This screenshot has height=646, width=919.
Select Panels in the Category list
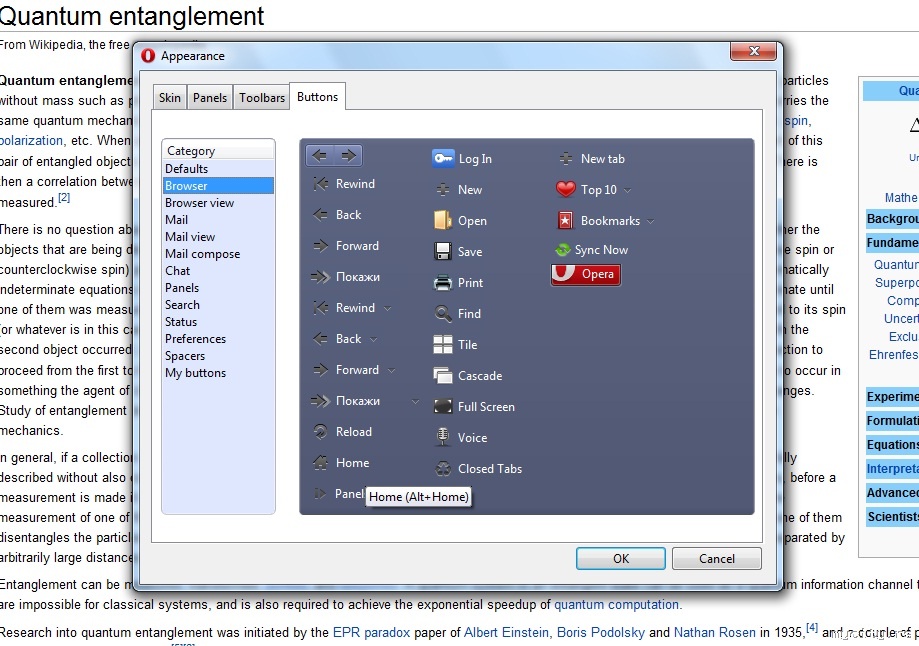coord(218,288)
